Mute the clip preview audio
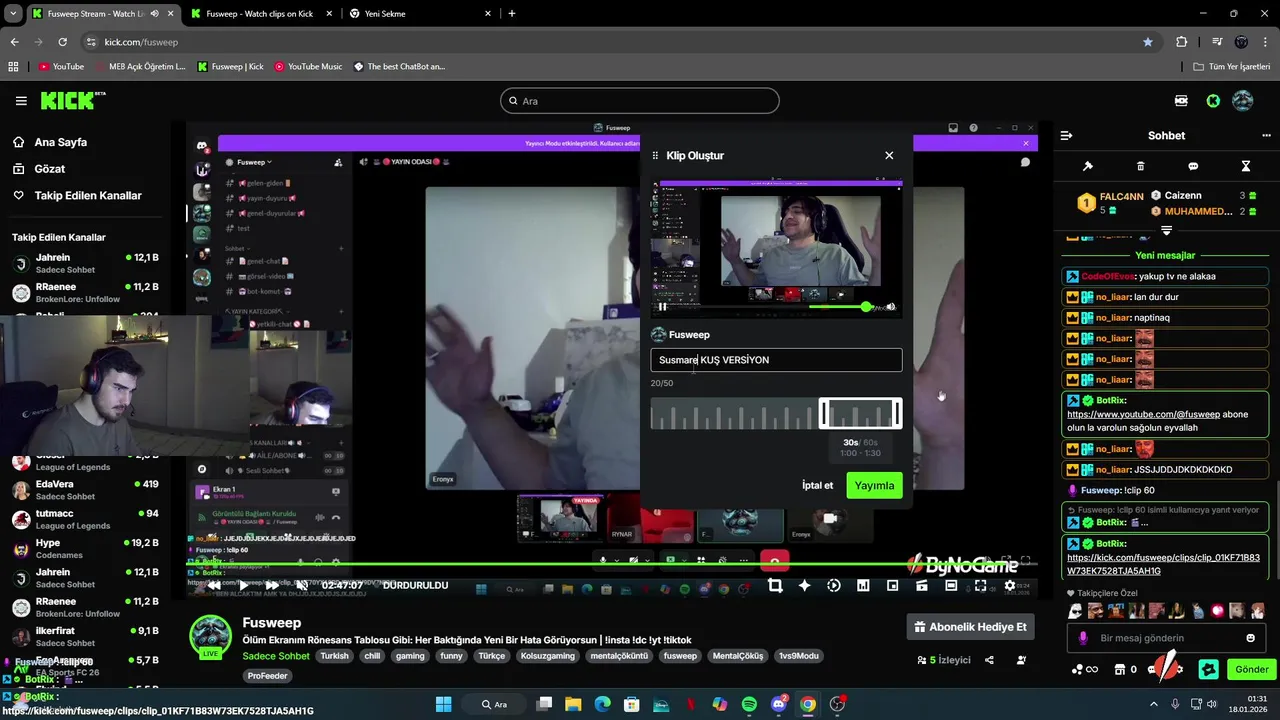The image size is (1280, 720). tap(891, 307)
